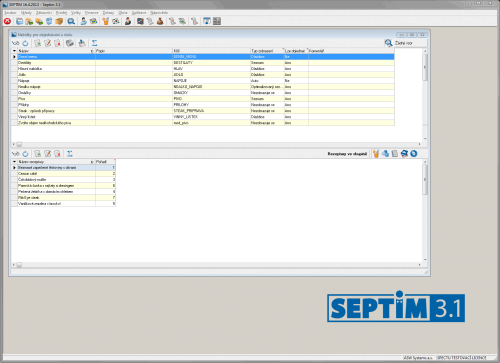This screenshot has height=363, width=500.
Task: Click the document icon right of Receptury ve skupině
Action: point(395,154)
